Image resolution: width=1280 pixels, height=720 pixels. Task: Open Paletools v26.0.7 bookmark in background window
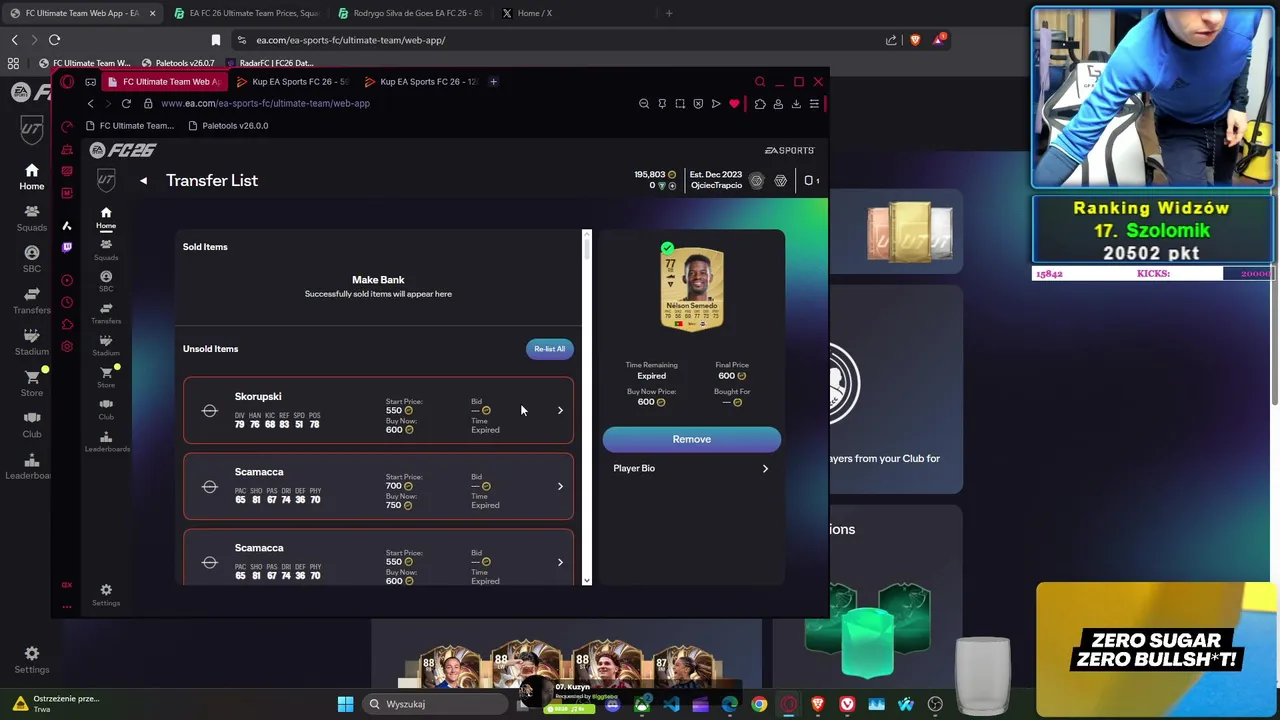tap(177, 63)
